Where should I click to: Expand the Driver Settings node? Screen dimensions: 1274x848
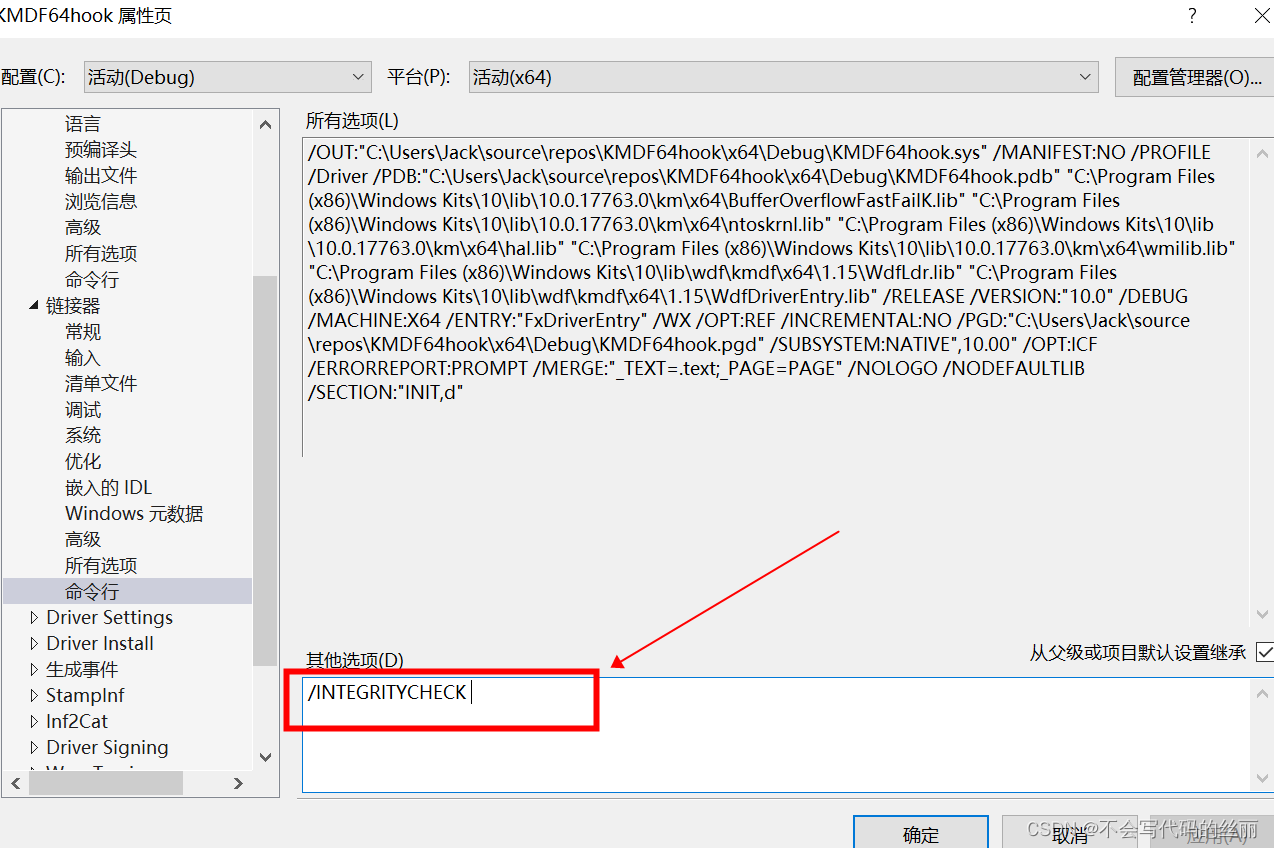[35, 618]
